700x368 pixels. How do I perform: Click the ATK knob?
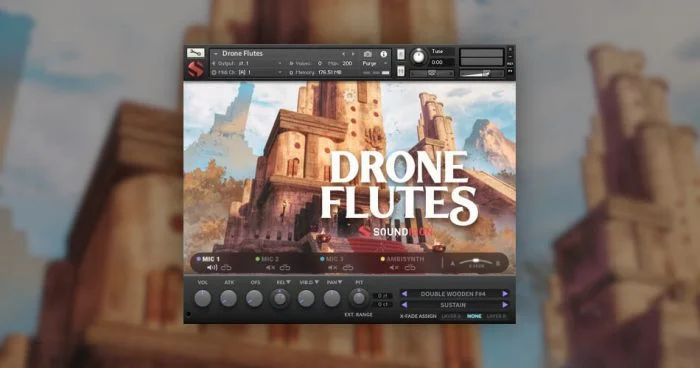pyautogui.click(x=229, y=298)
